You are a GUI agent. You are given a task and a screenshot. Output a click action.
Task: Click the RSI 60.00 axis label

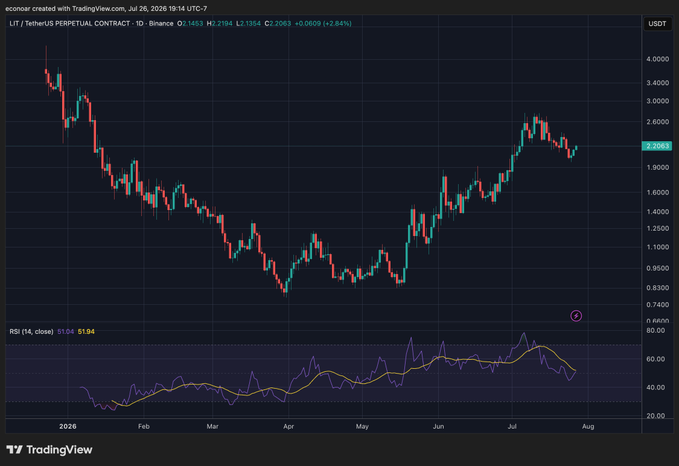(655, 359)
